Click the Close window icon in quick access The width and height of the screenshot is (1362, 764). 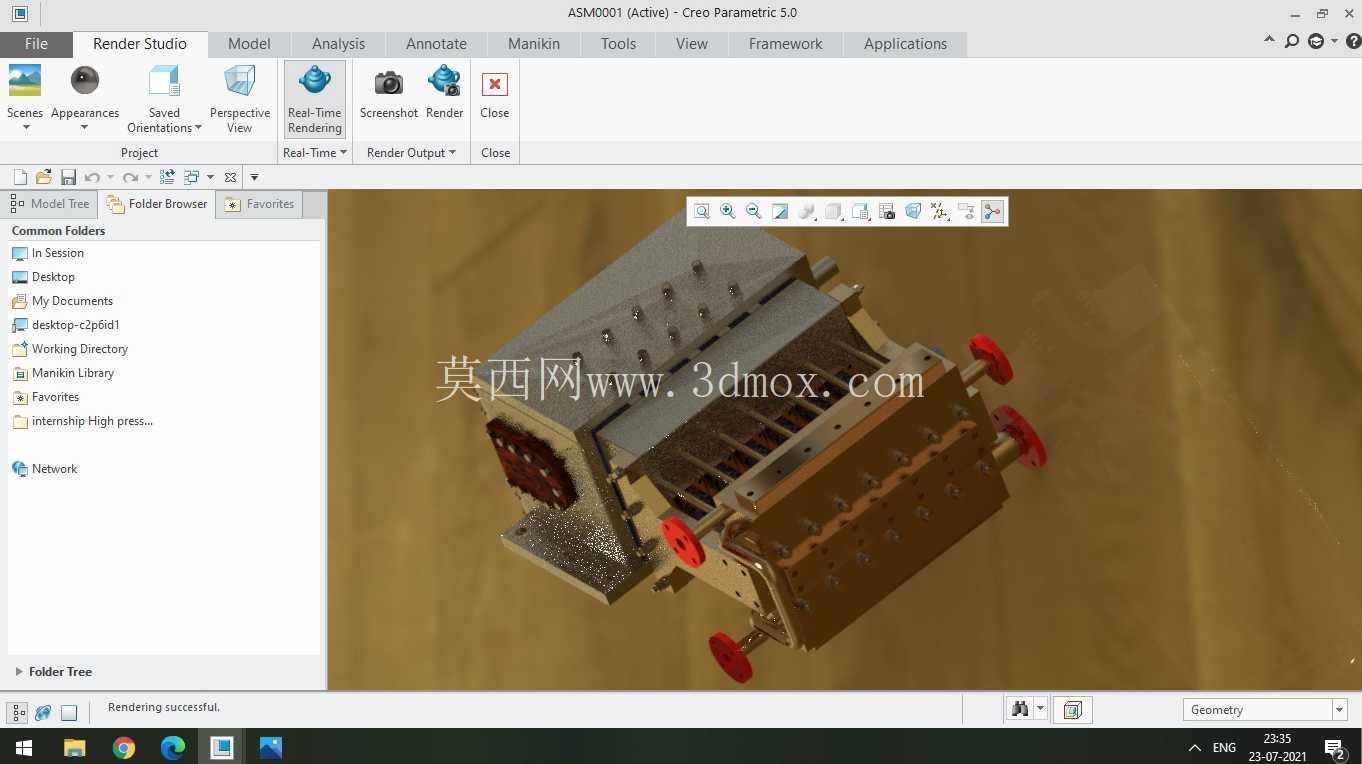point(230,177)
